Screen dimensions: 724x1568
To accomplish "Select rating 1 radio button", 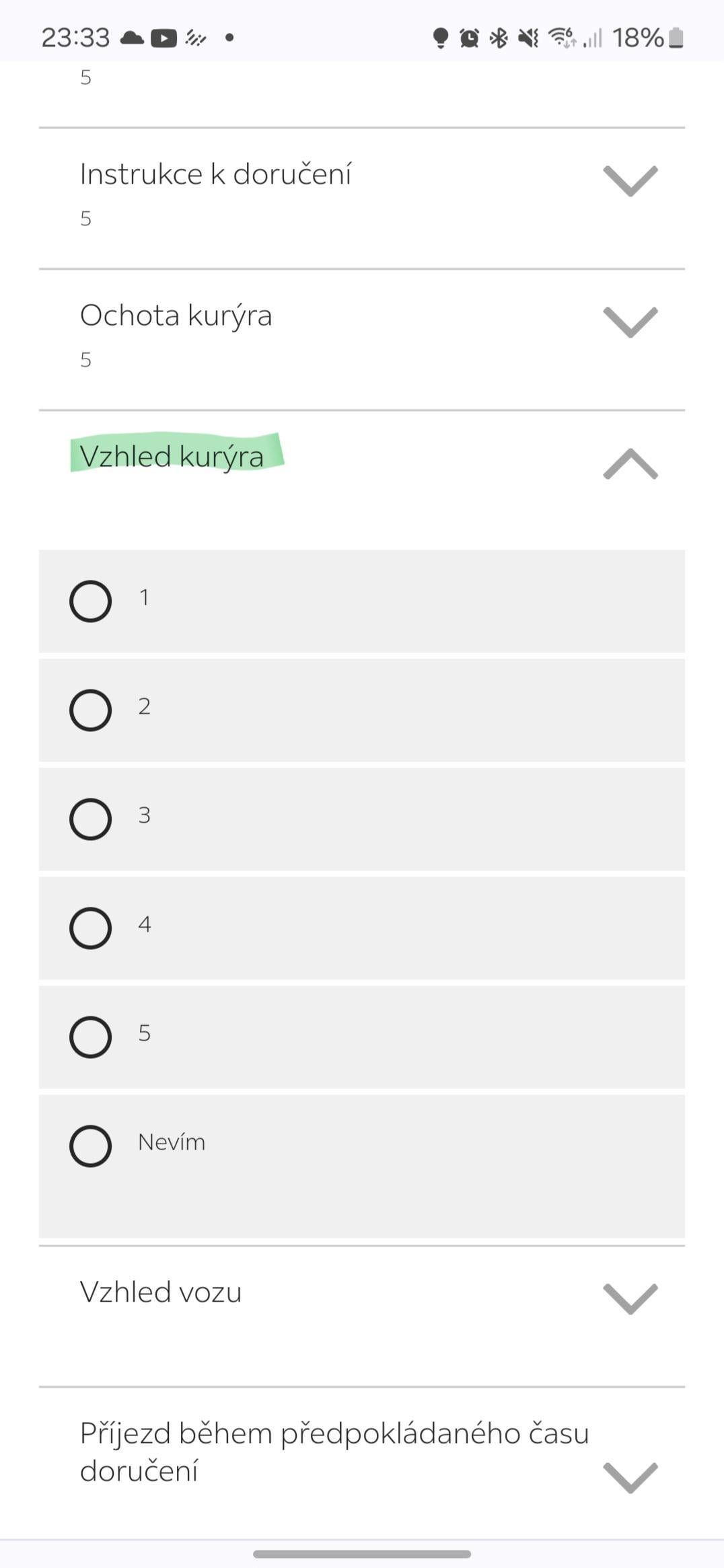I will (x=90, y=601).
